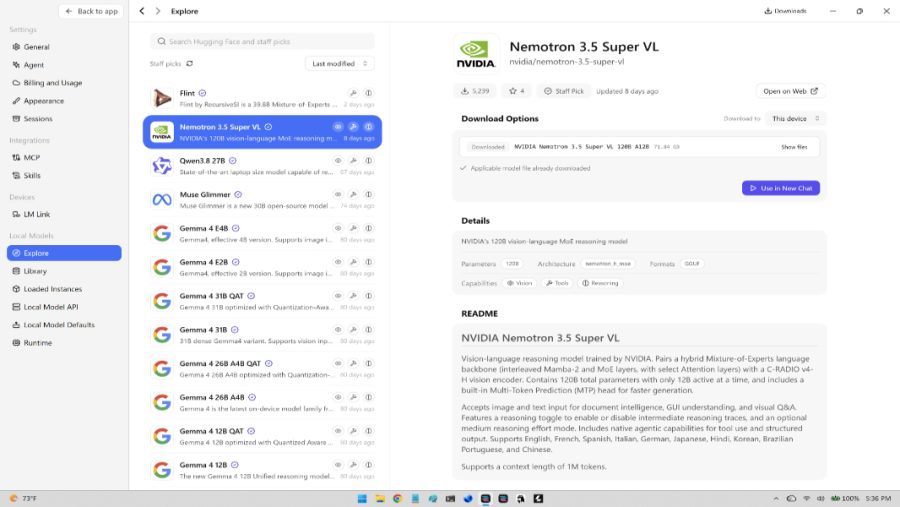Click the staff pick badge beside Qwen3.8 27B
Image resolution: width=900 pixels, height=507 pixels.
[x=232, y=161]
